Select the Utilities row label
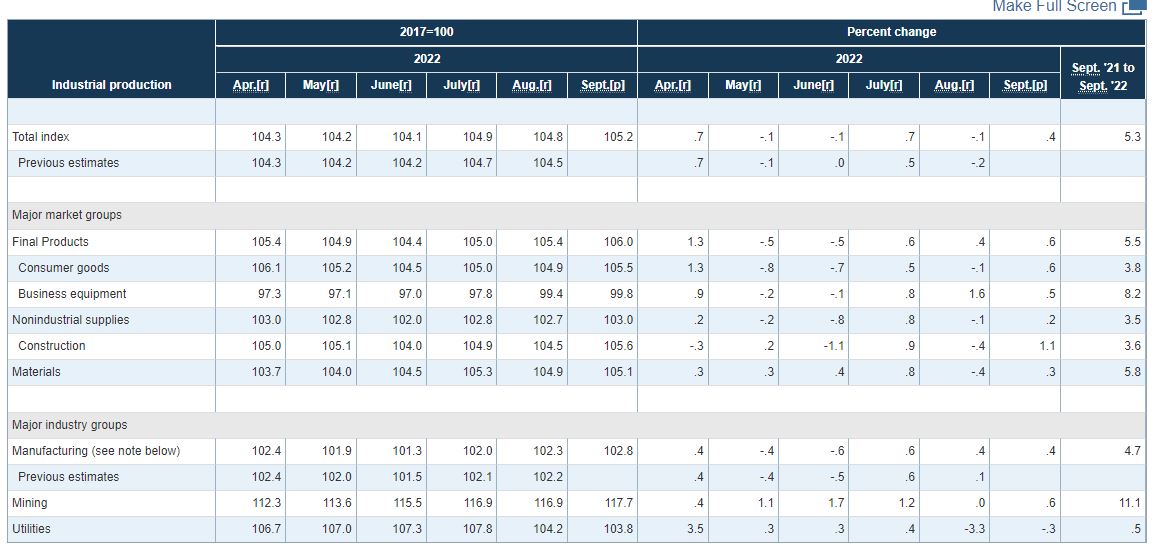Screen dimensions: 1161x556 [32, 529]
